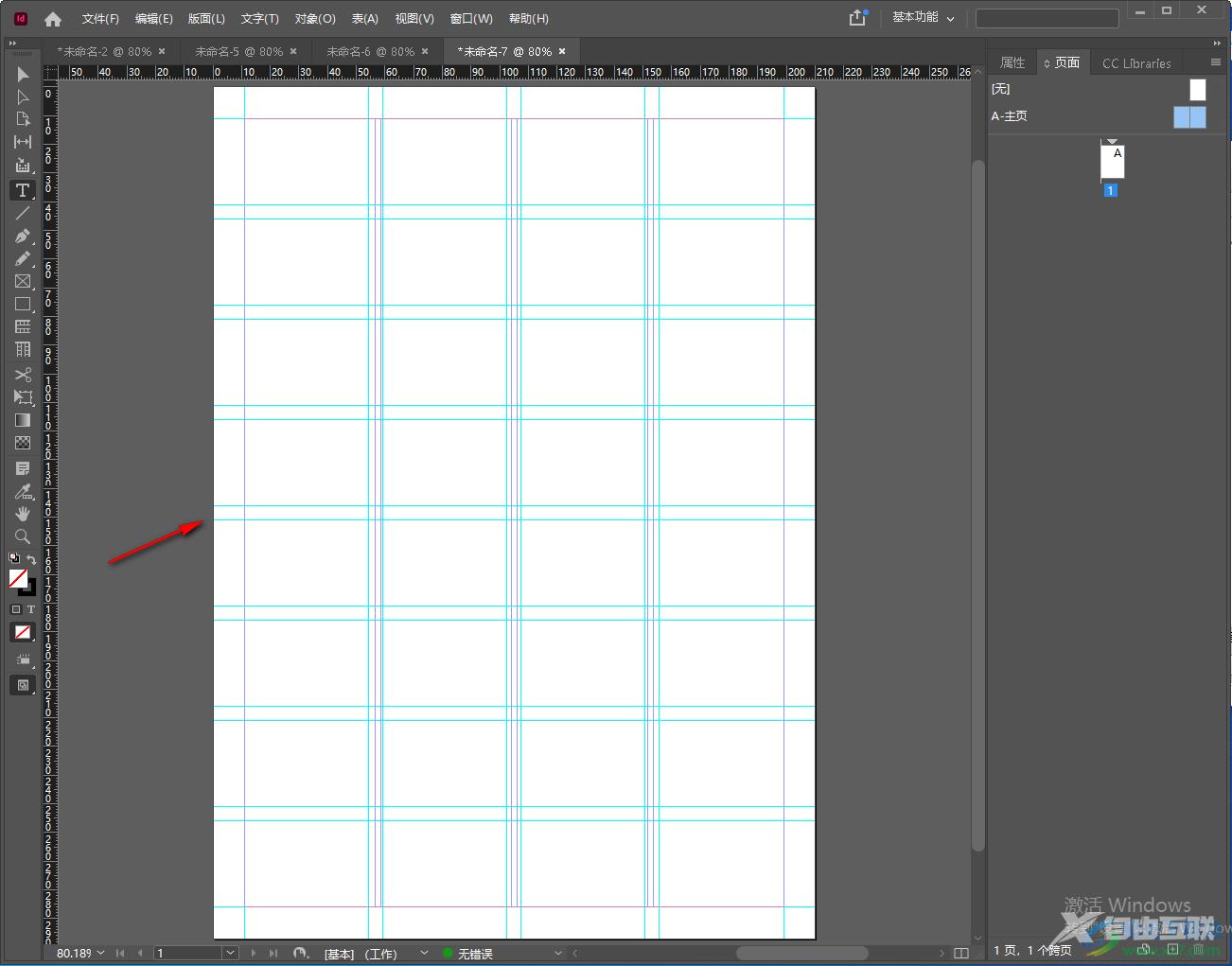
Task: Open the 文字(T) menu
Action: pos(259,19)
